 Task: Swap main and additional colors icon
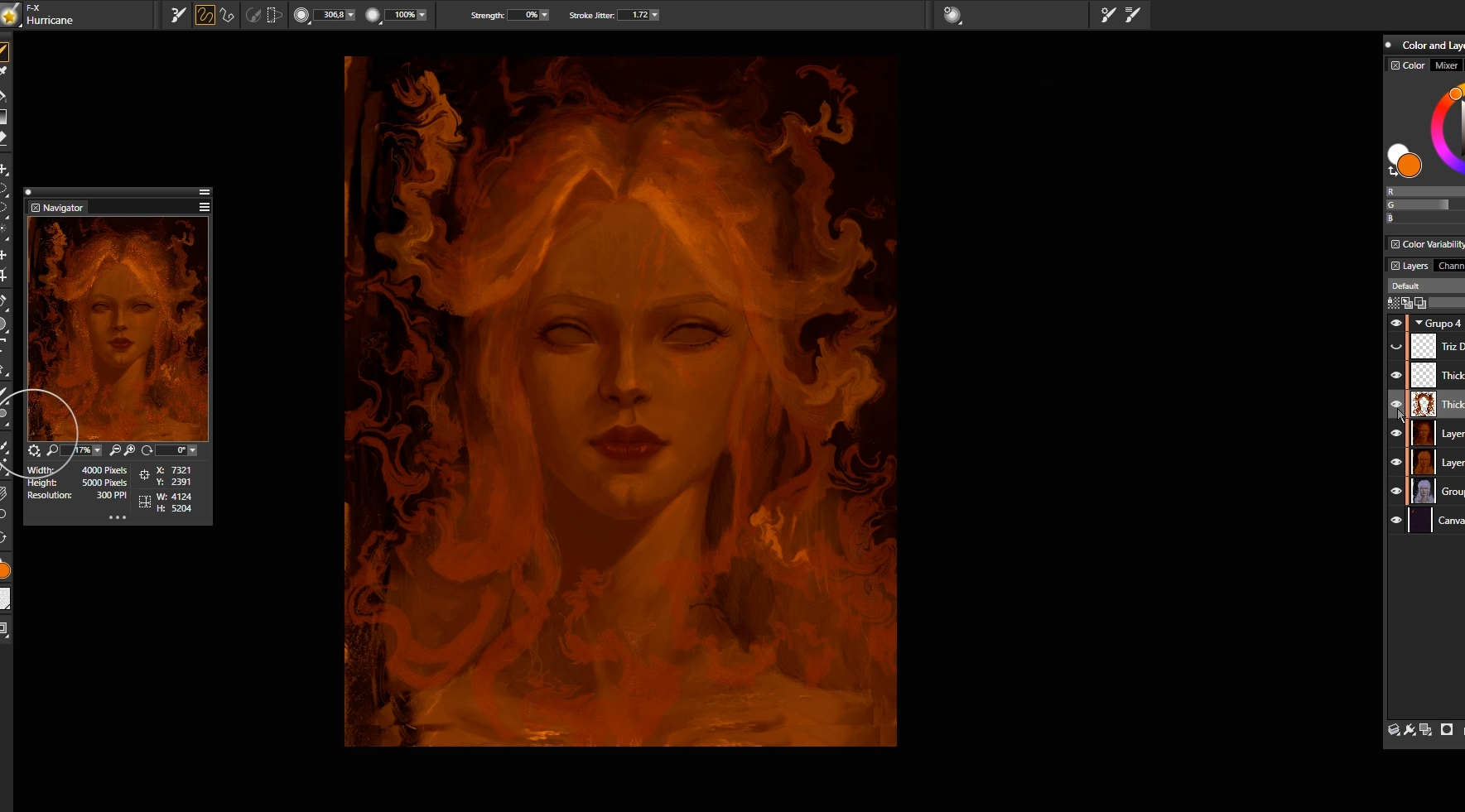(1392, 171)
